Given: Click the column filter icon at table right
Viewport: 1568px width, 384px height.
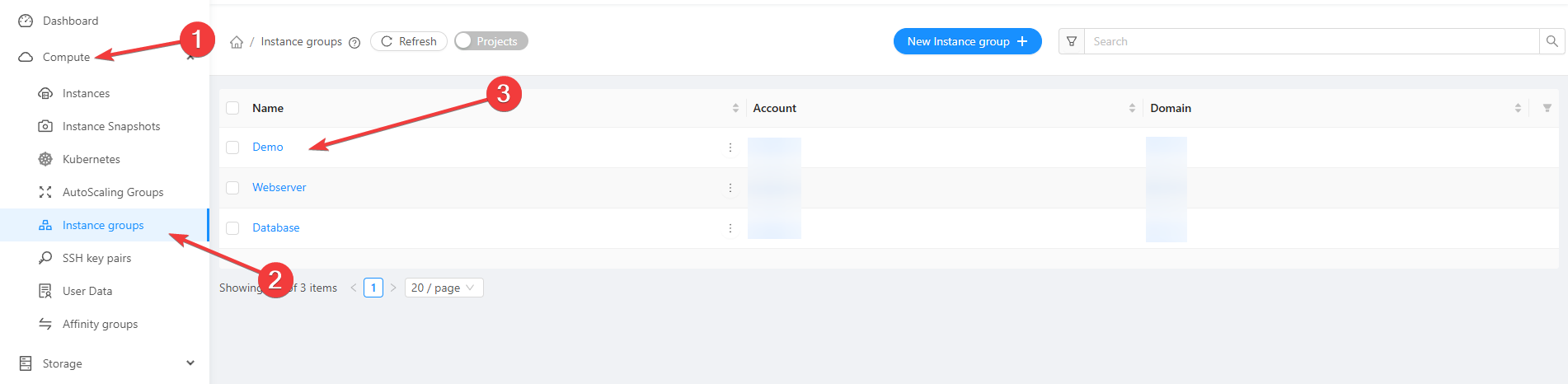Looking at the screenshot, I should (1547, 108).
